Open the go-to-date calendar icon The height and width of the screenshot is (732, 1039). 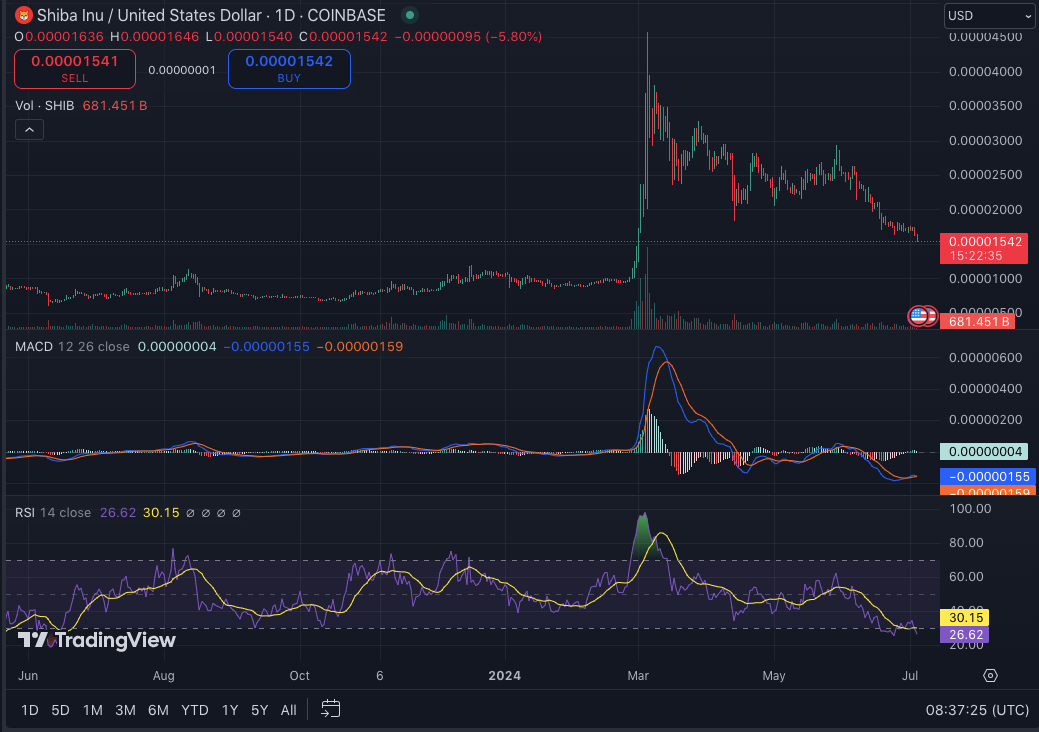tap(330, 709)
